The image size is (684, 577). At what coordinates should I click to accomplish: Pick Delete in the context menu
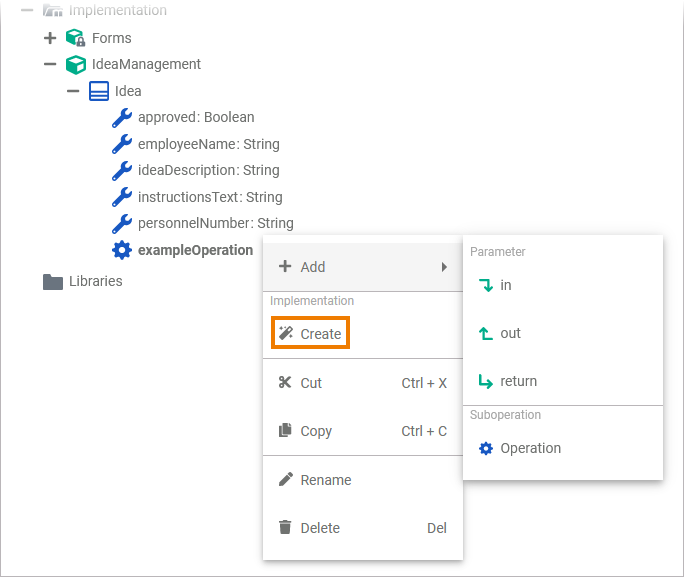320,528
